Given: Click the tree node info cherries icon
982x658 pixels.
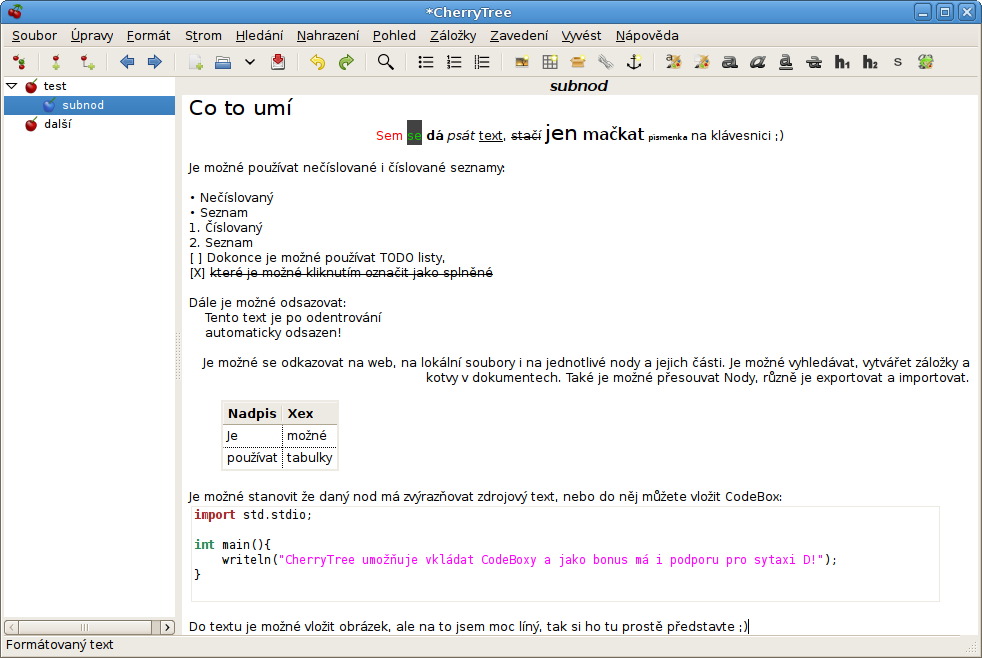Looking at the screenshot, I should (x=19, y=62).
